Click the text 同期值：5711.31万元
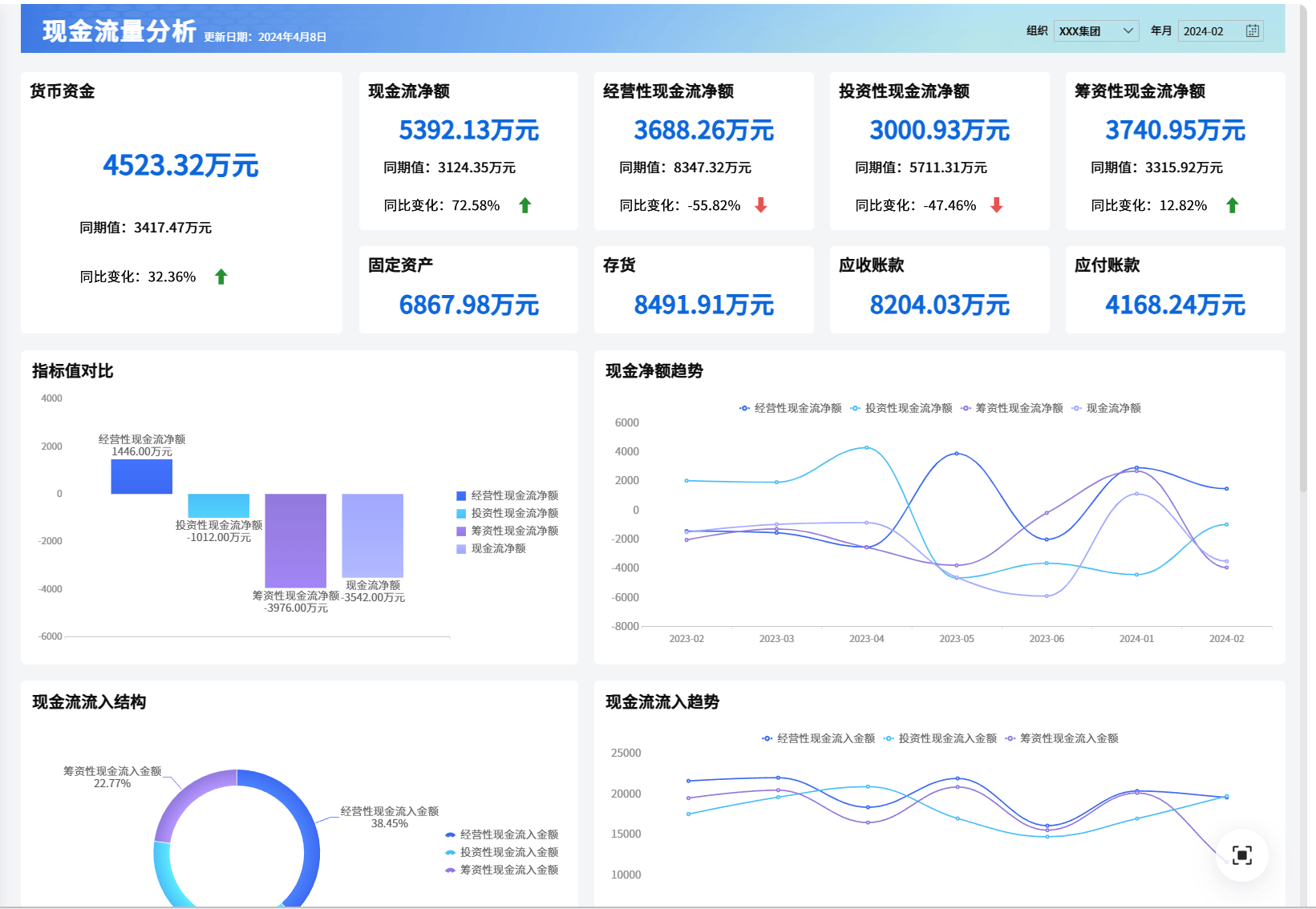Viewport: 1316px width, 909px height. [921, 168]
